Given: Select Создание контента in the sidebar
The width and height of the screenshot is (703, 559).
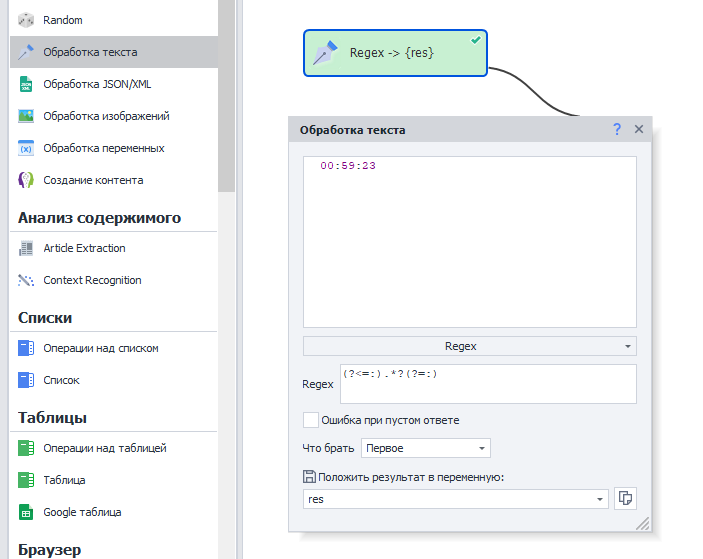Looking at the screenshot, I should [114, 180].
